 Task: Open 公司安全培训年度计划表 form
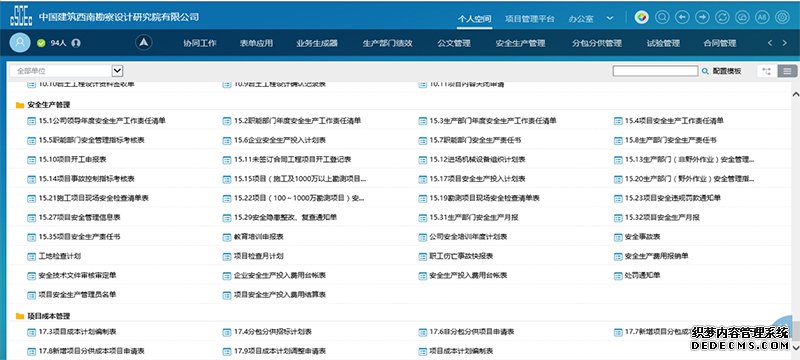(x=468, y=237)
